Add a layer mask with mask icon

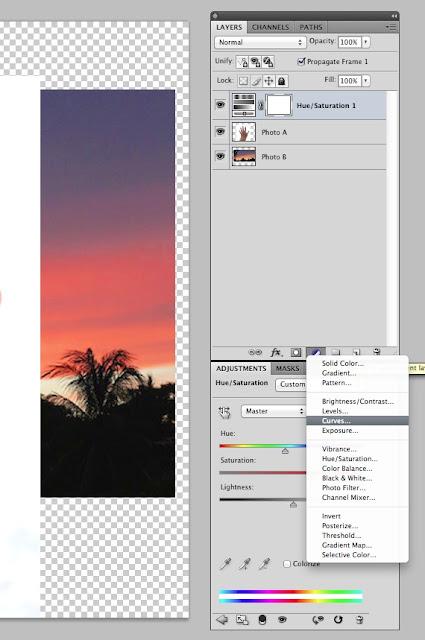click(x=296, y=352)
